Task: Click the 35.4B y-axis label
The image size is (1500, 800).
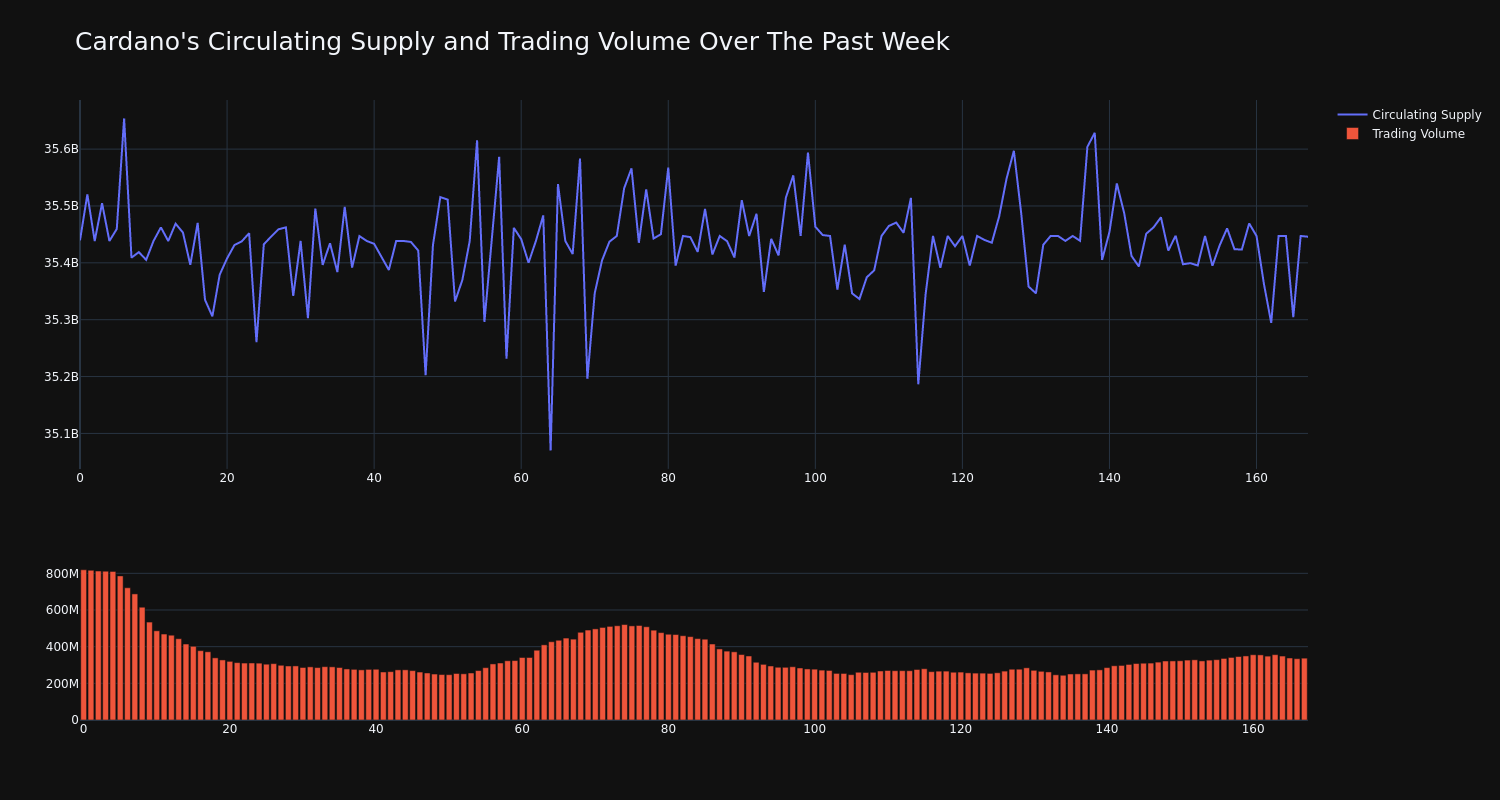Action: (61, 263)
